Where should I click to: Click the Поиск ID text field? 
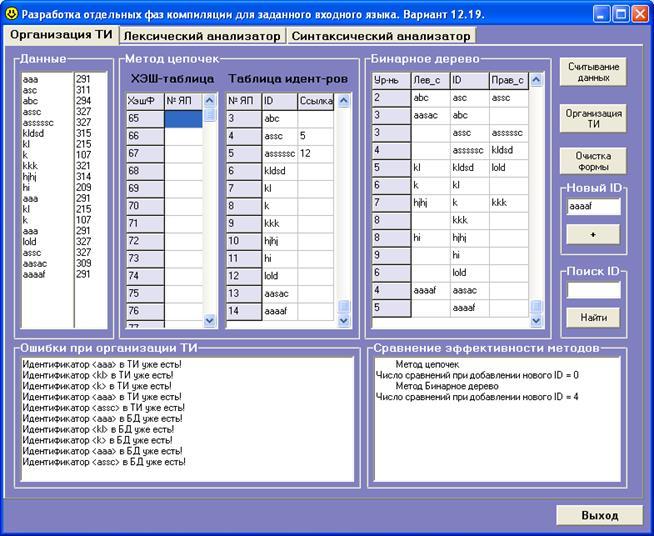click(593, 289)
